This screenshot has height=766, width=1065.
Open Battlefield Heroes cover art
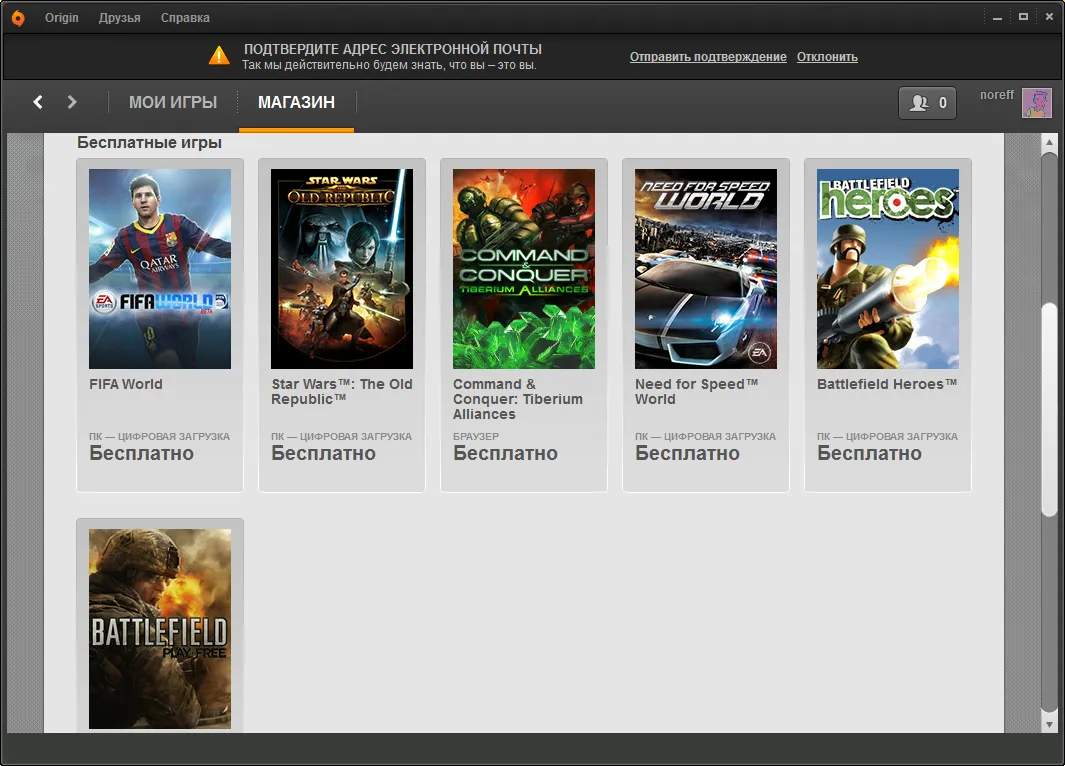pos(888,269)
